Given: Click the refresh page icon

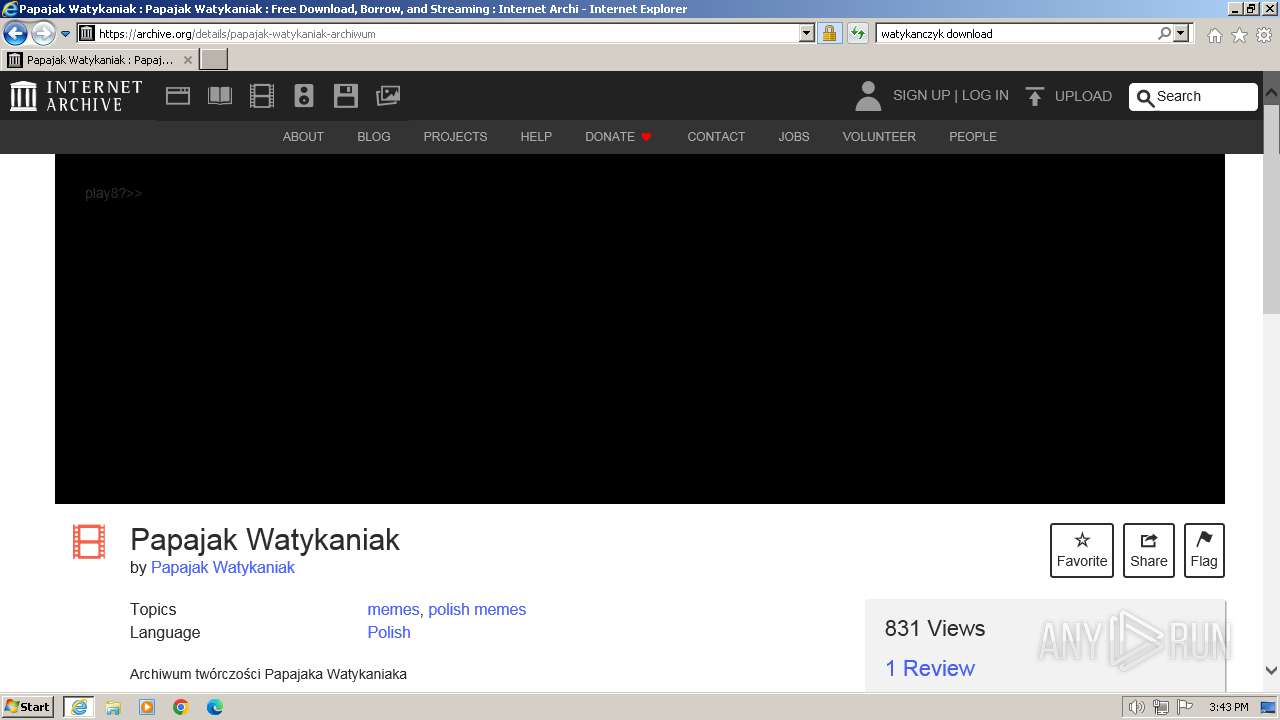Looking at the screenshot, I should pyautogui.click(x=857, y=33).
